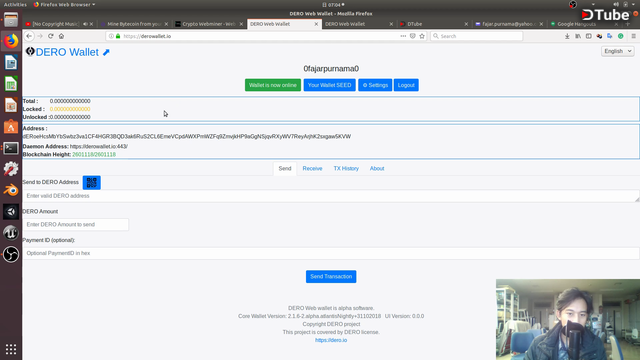Open the Firefox downloads arrow icon
Image resolution: width=640 pixels, height=360 pixels.
(x=567, y=36)
